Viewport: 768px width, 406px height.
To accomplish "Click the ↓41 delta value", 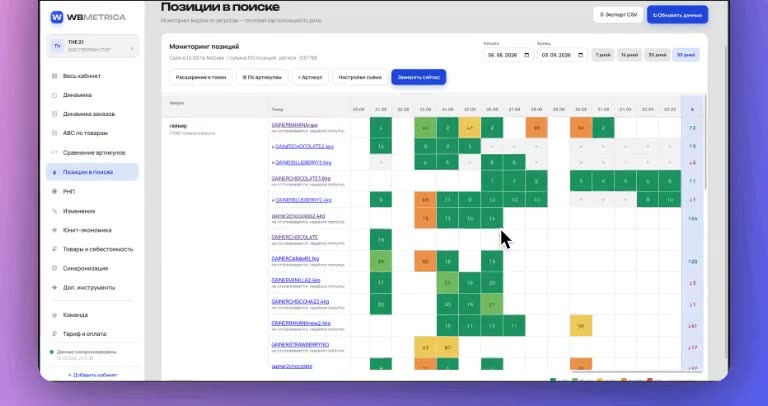I will point(692,326).
